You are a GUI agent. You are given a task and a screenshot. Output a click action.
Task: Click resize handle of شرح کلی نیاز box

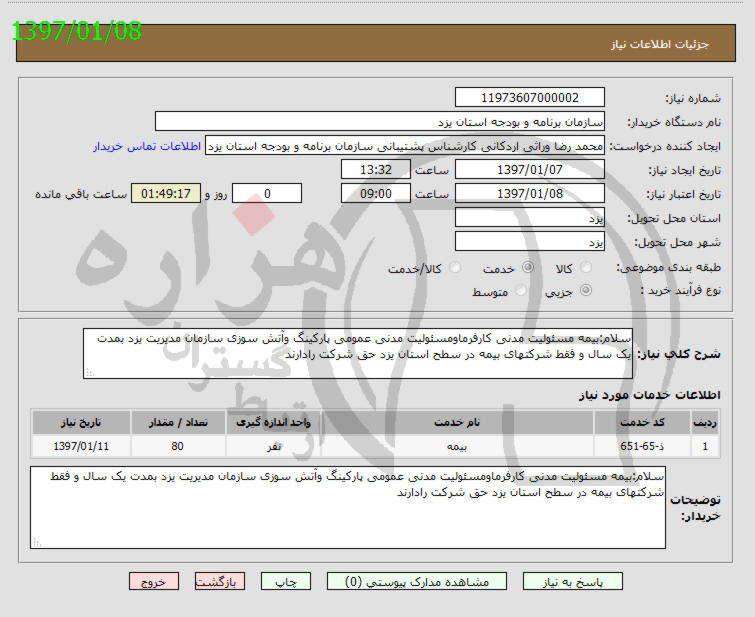pos(90,373)
